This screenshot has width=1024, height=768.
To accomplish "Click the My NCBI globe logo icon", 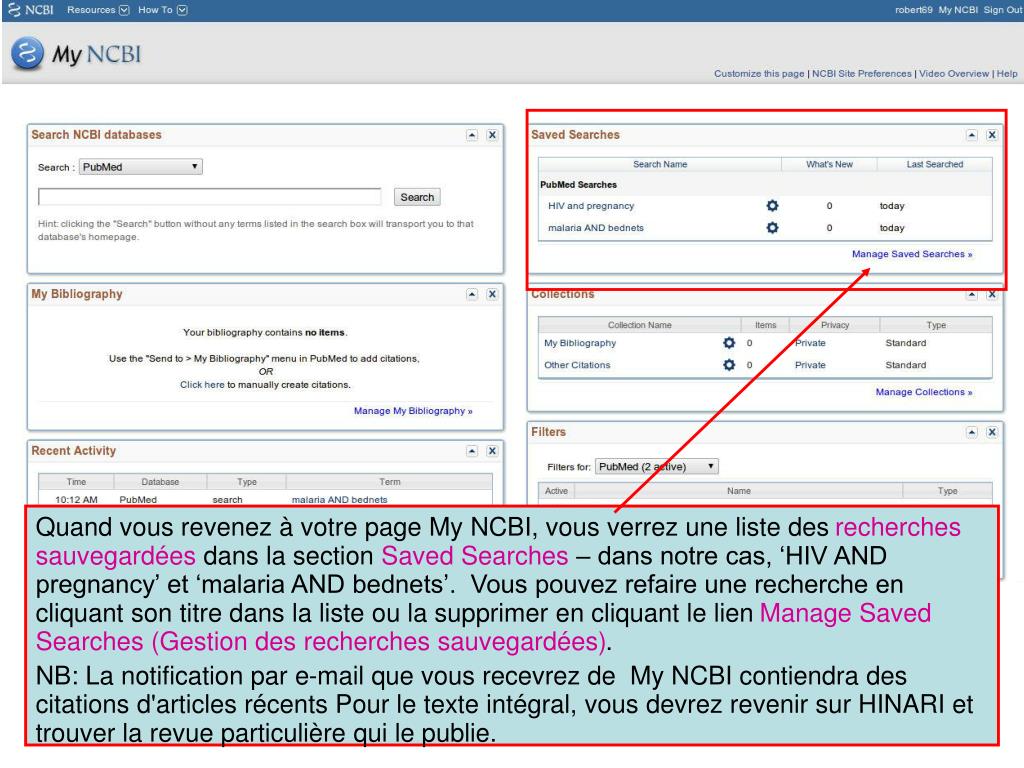I will point(27,54).
